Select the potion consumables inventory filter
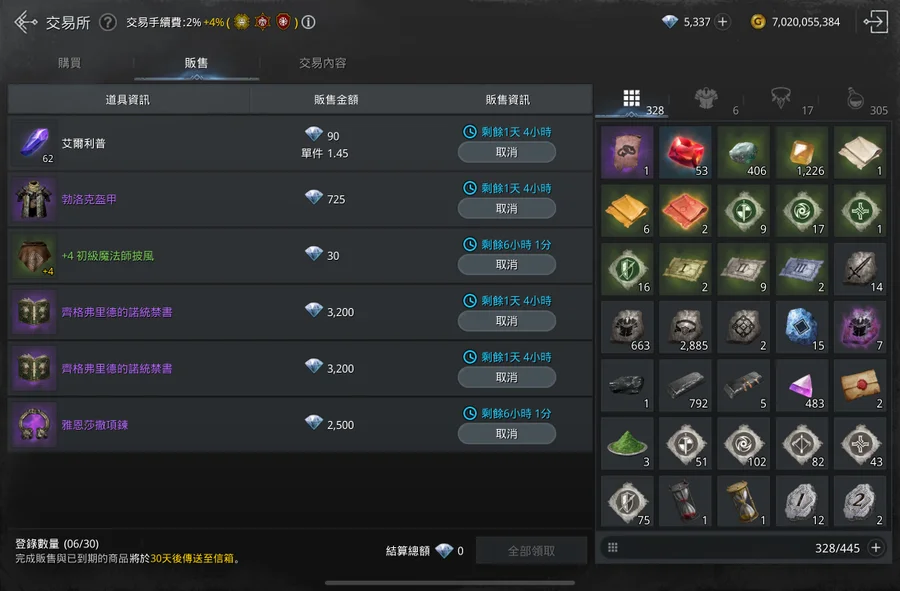This screenshot has height=591, width=900. (855, 99)
